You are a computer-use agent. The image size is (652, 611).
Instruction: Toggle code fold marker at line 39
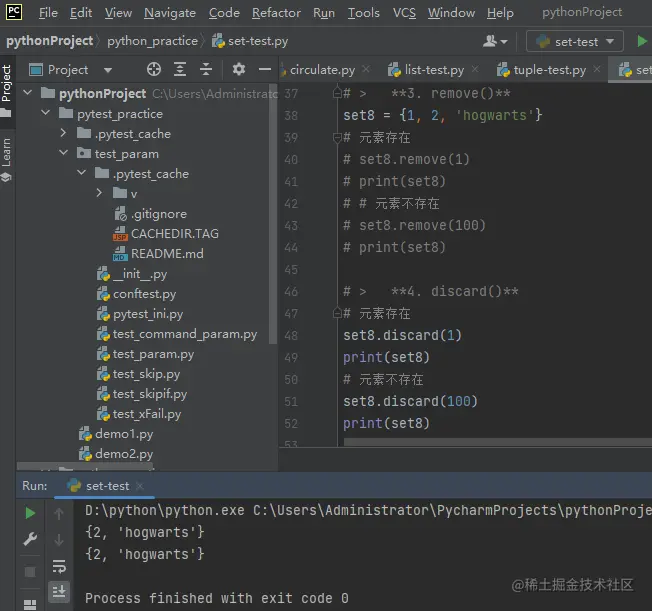337,137
